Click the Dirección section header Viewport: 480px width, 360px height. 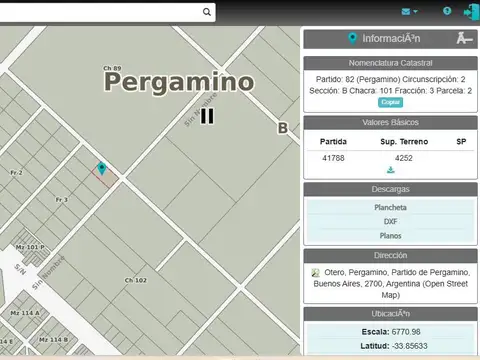pos(390,255)
